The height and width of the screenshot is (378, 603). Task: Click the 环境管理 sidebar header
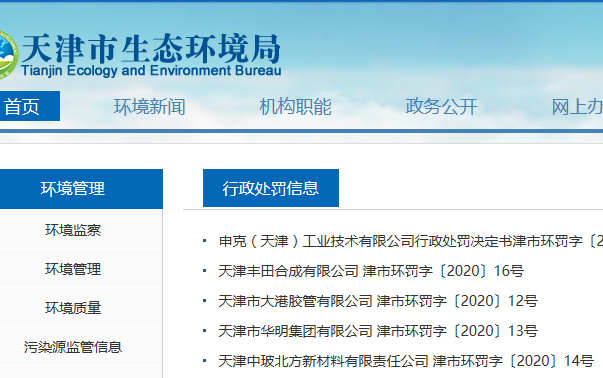(x=81, y=189)
